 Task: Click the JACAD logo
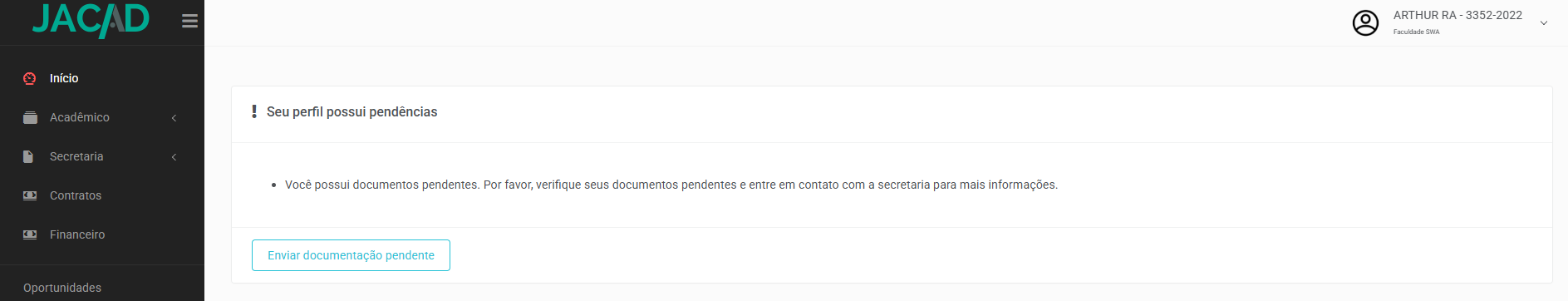91,20
